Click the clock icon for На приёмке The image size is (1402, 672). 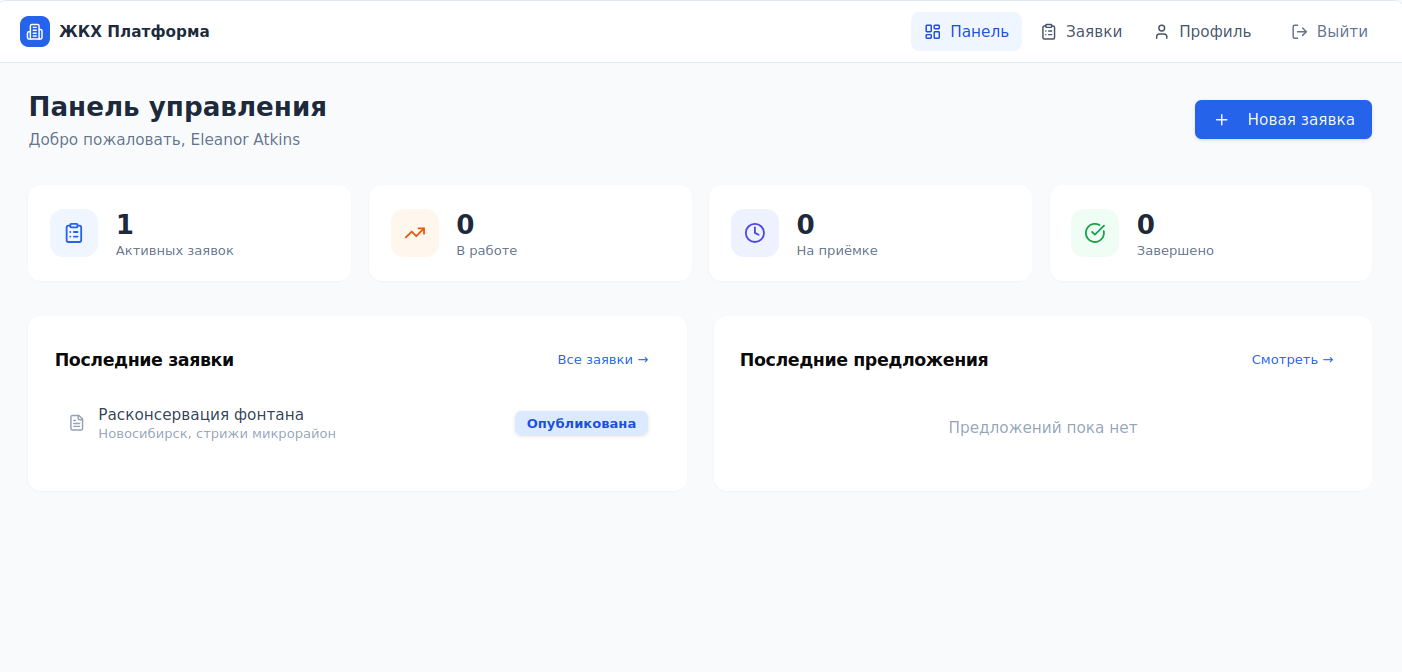click(754, 233)
